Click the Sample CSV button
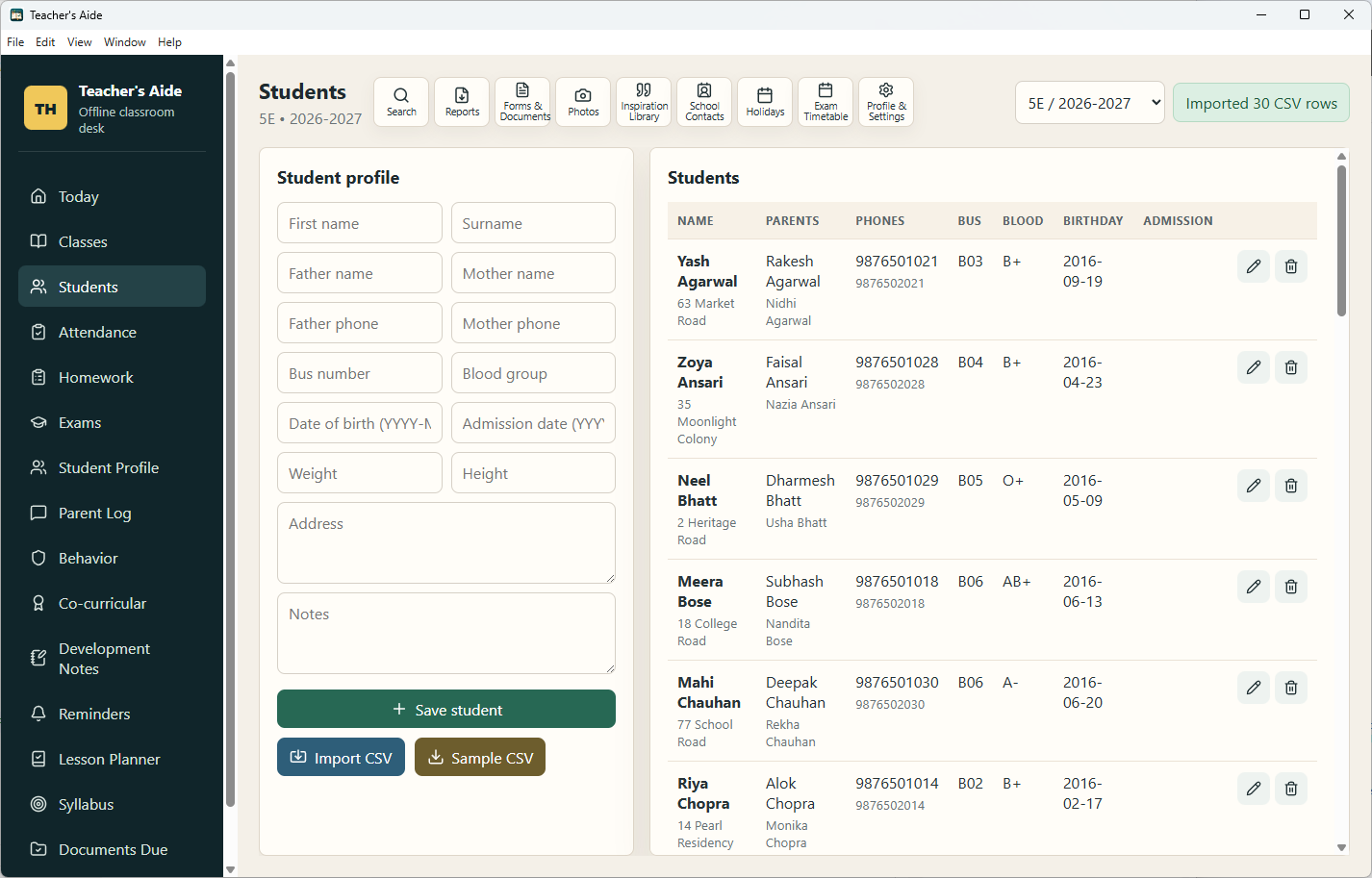This screenshot has width=1372, height=878. coord(480,758)
